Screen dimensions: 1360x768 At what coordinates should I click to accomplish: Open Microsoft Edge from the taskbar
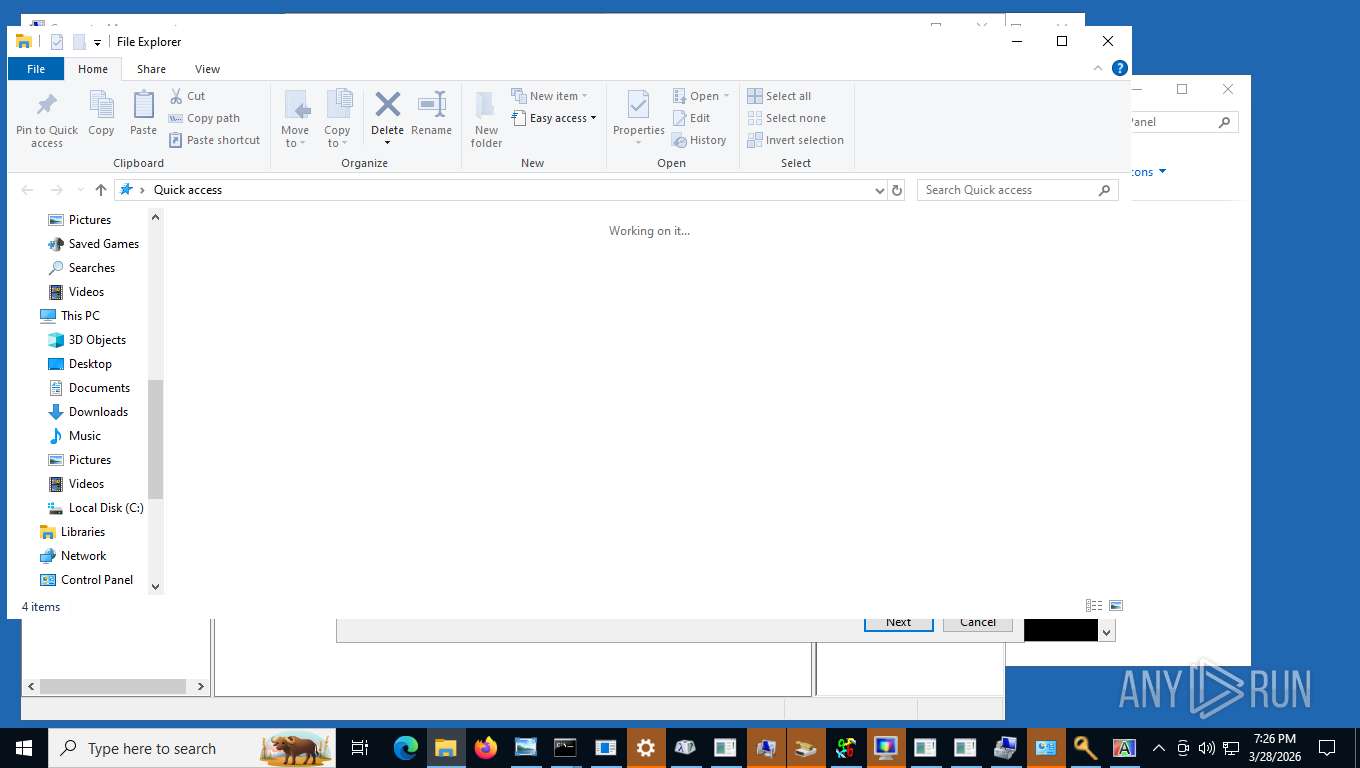pyautogui.click(x=405, y=748)
